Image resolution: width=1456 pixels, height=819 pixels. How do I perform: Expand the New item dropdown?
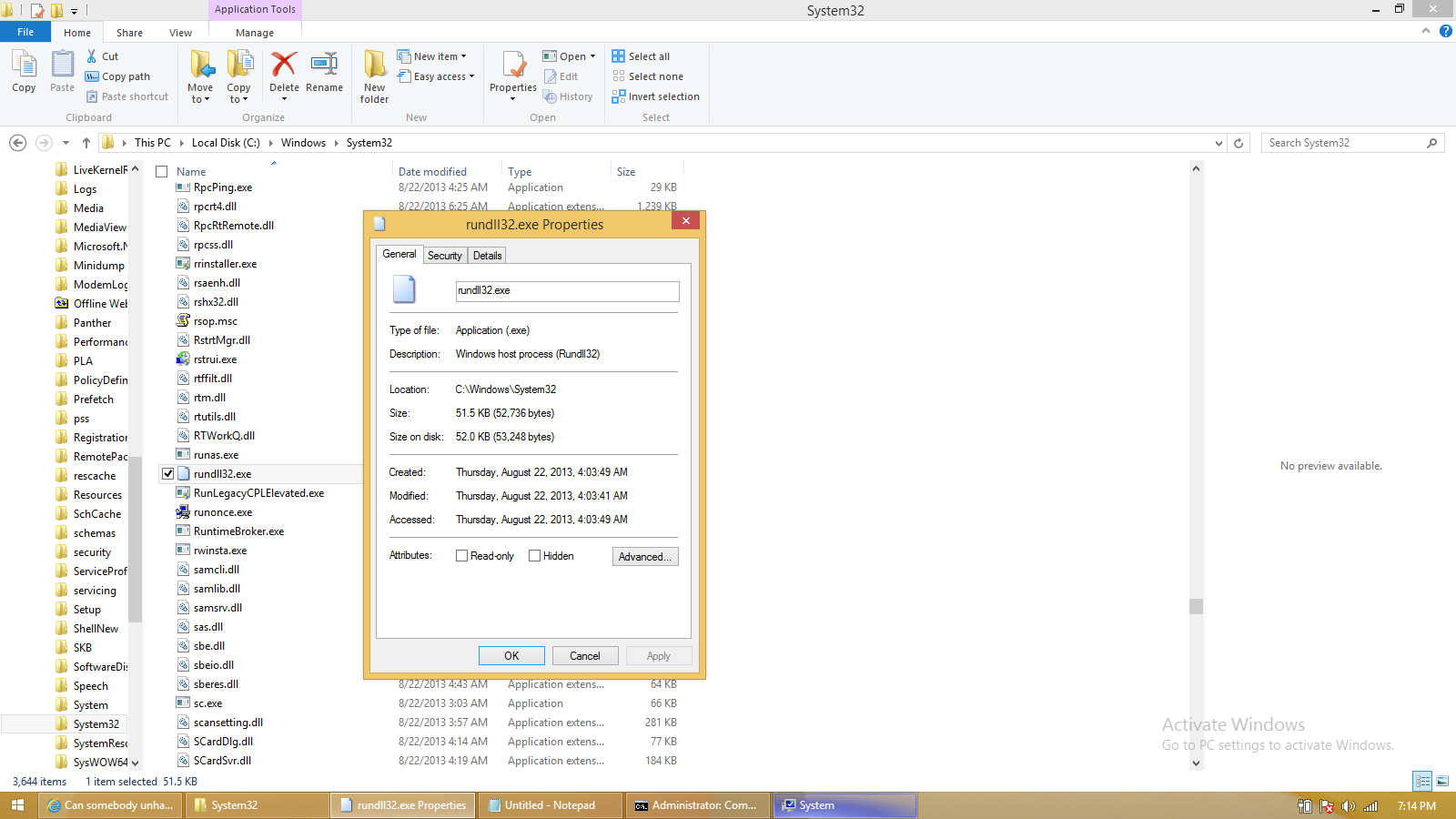click(x=463, y=56)
